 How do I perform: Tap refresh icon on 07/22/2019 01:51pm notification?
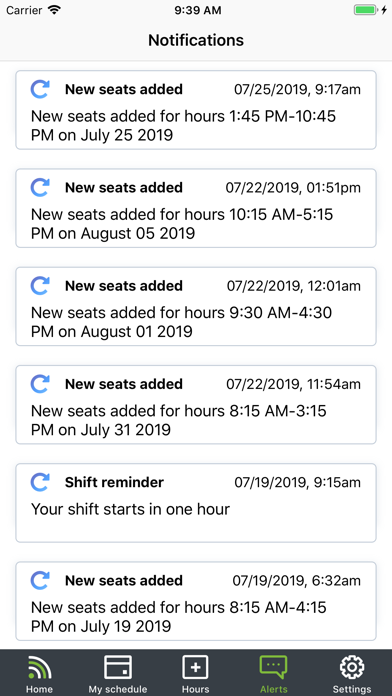click(x=40, y=187)
